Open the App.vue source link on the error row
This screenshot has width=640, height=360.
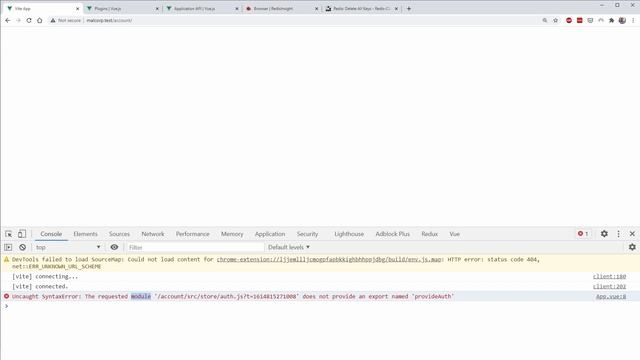point(611,296)
